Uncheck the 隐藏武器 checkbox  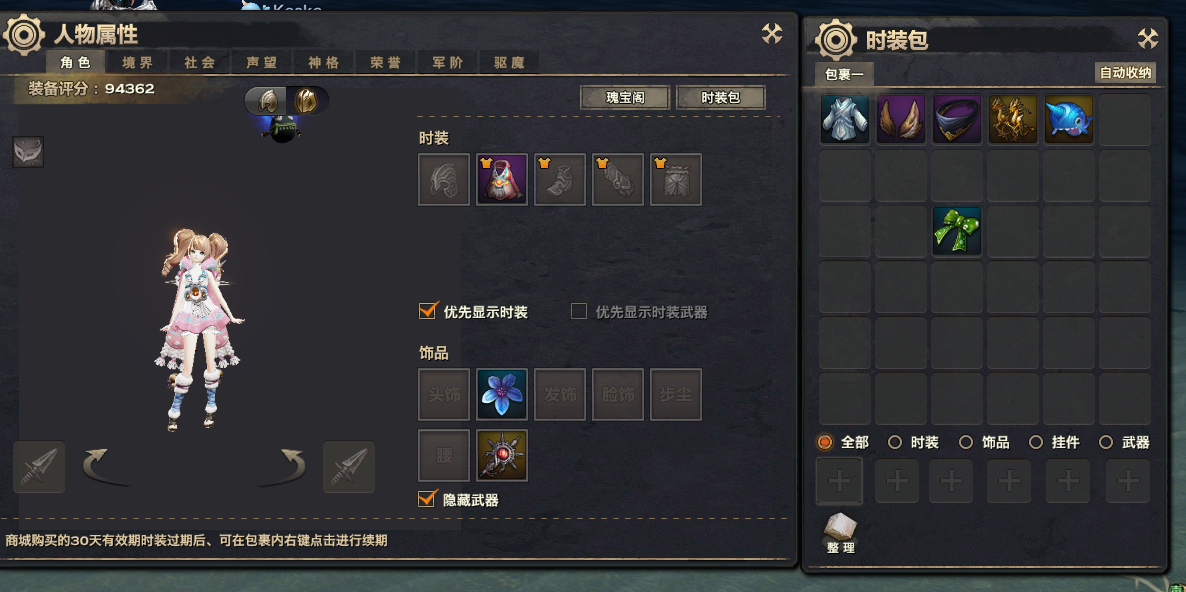(428, 498)
